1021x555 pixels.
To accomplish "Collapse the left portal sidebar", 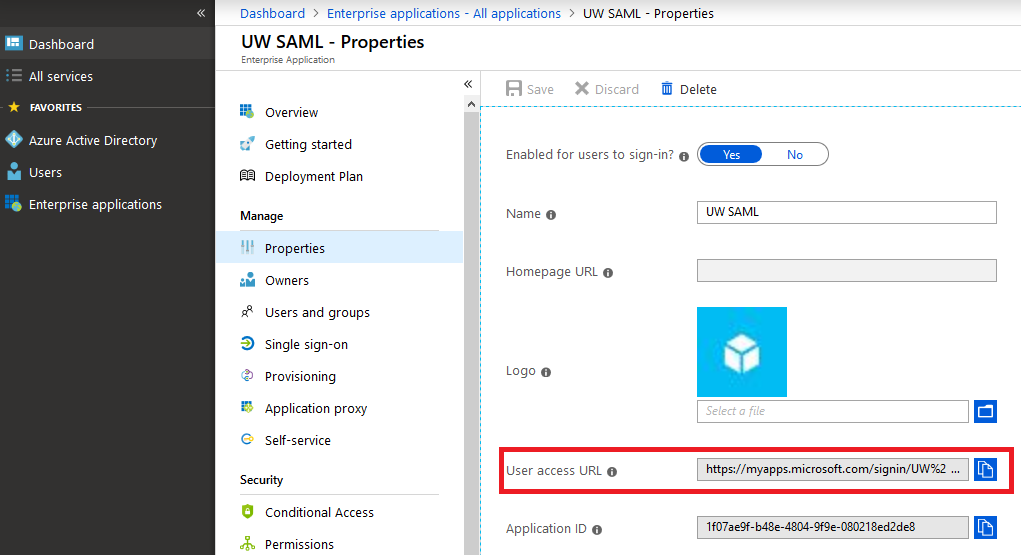I will pos(201,13).
